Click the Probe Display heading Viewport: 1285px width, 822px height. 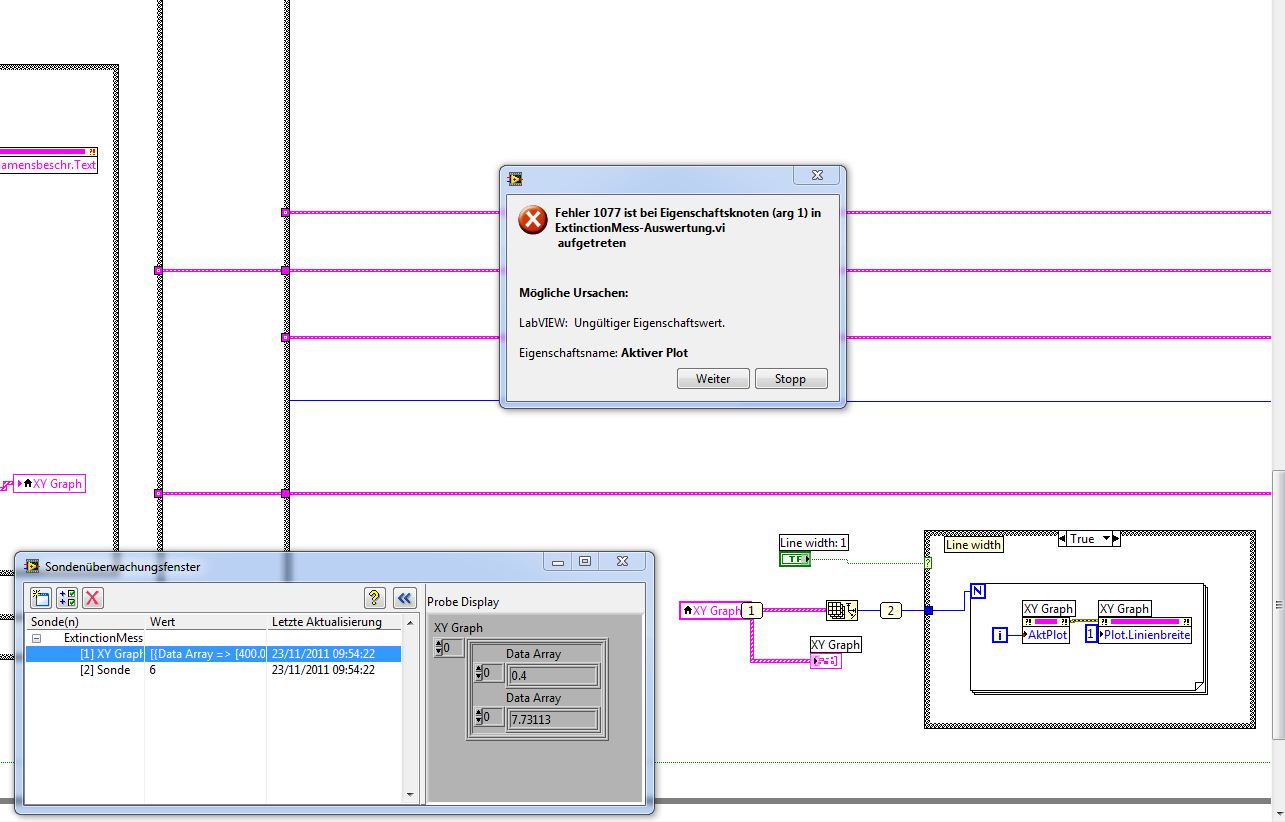463,602
